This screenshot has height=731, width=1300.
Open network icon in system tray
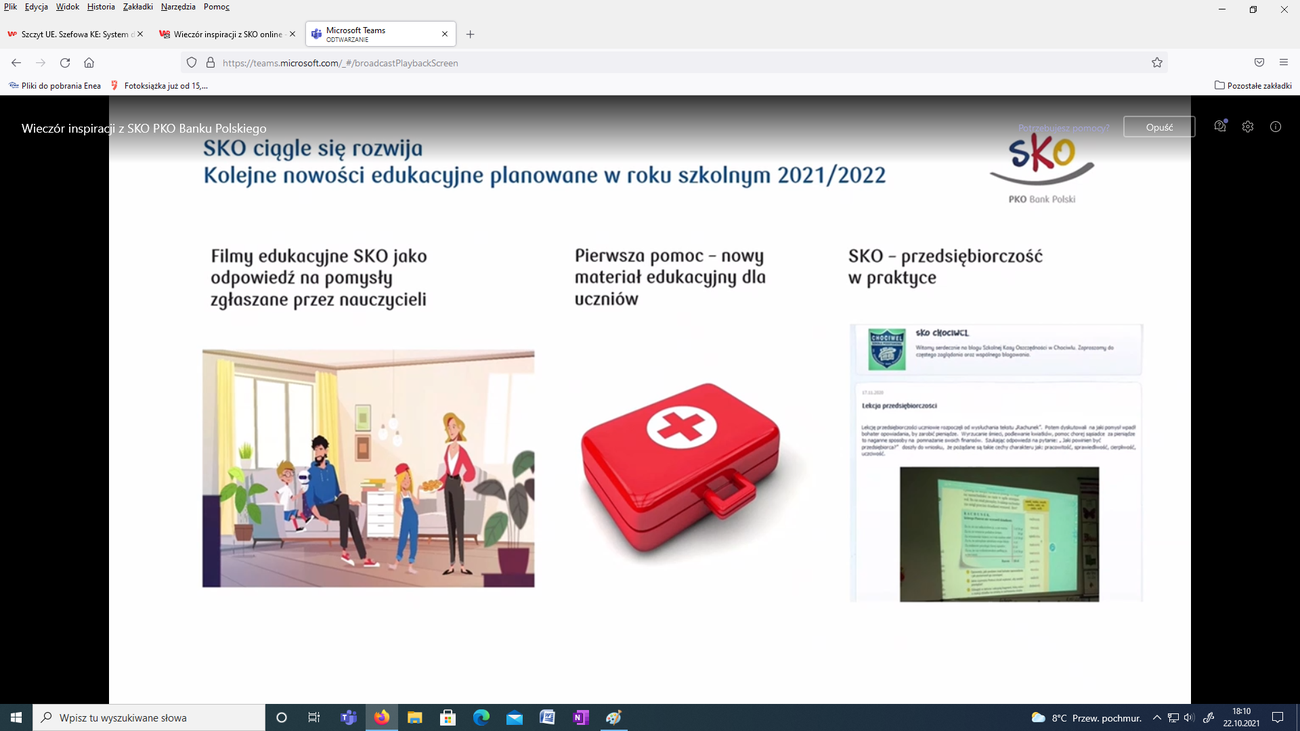[x=1173, y=717]
